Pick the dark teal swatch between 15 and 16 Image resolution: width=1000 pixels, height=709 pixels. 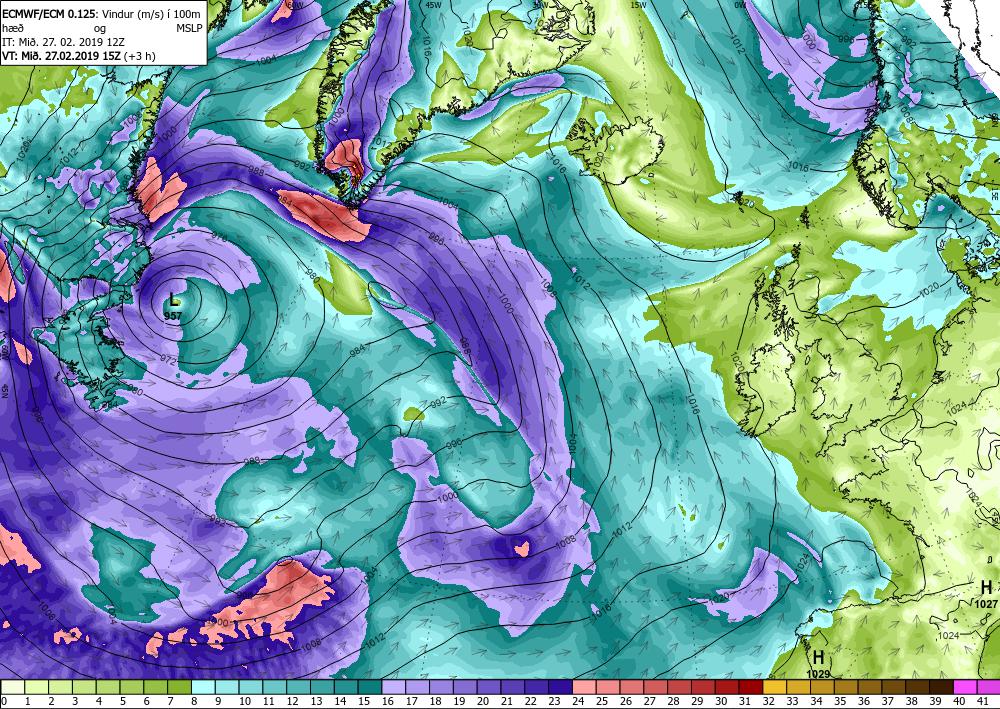tap(371, 687)
